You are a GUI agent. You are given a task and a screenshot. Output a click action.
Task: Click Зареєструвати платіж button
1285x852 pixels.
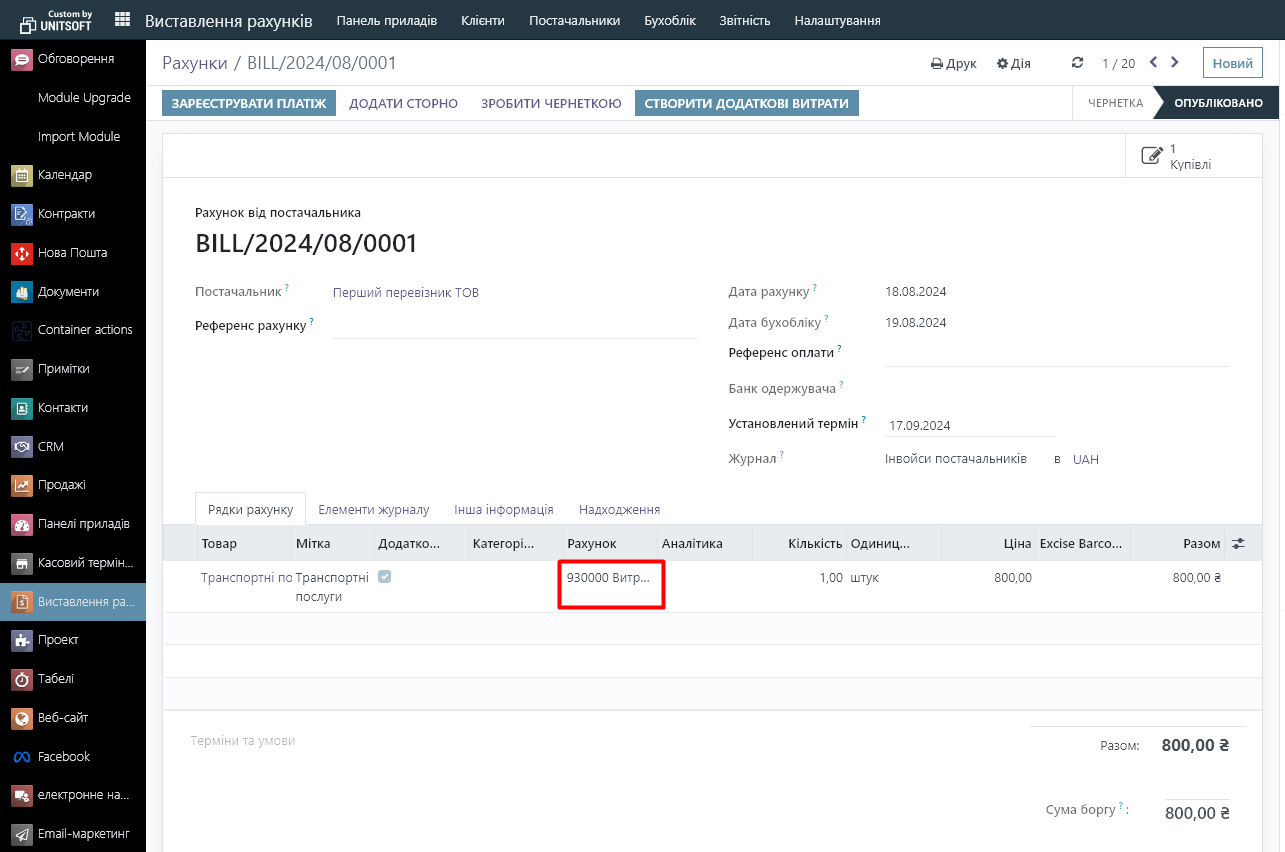249,103
